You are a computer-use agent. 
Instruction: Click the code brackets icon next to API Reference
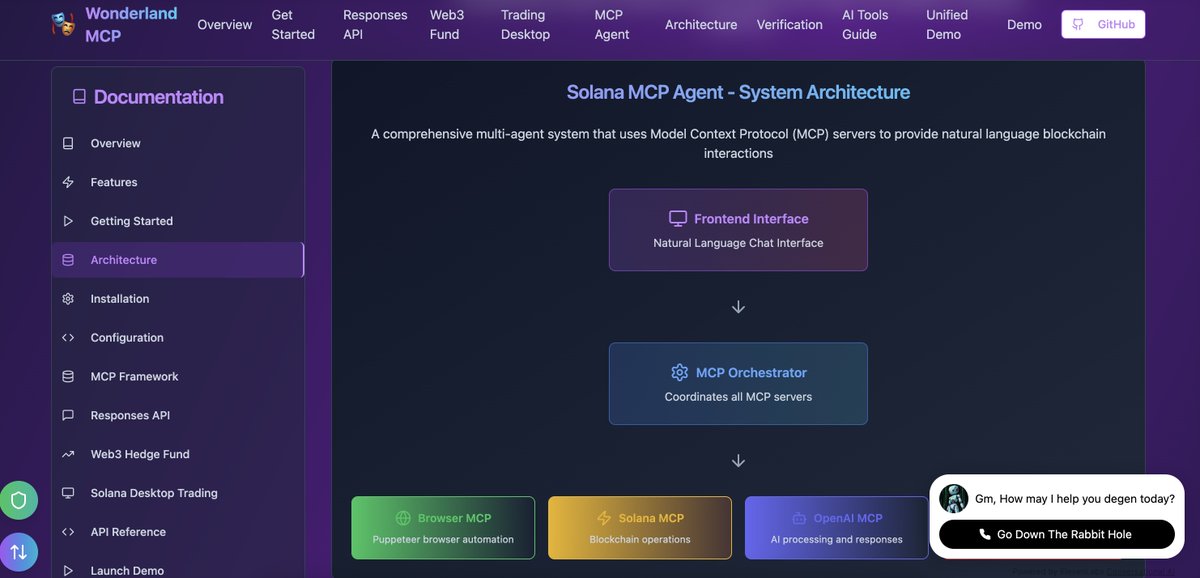click(68, 532)
